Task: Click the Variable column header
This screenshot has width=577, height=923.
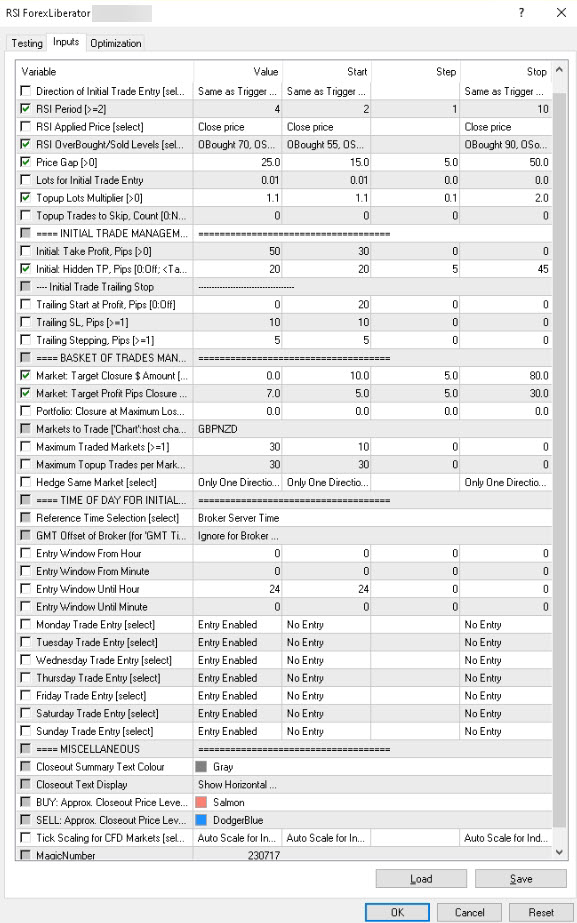Action: point(105,72)
